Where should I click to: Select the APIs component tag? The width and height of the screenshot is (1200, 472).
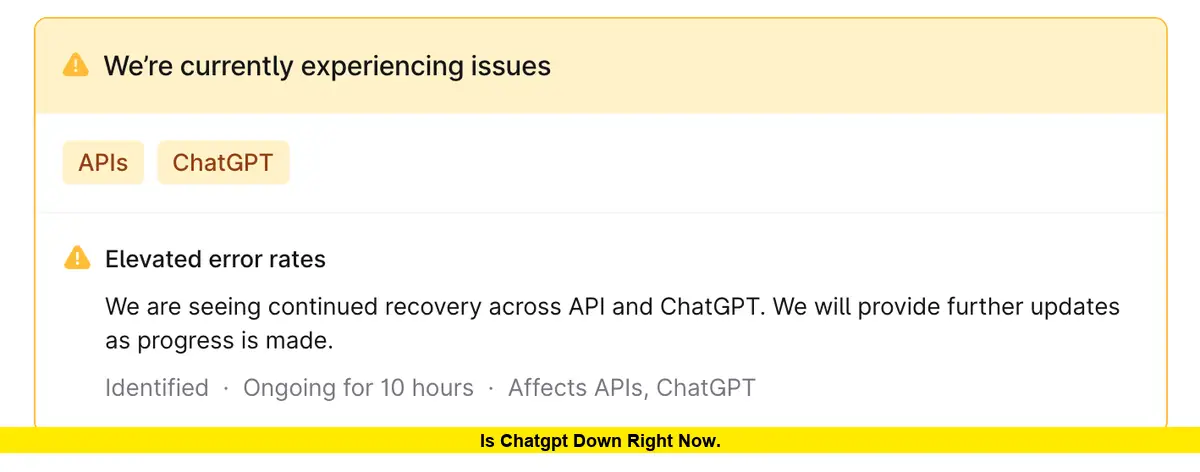(x=103, y=163)
